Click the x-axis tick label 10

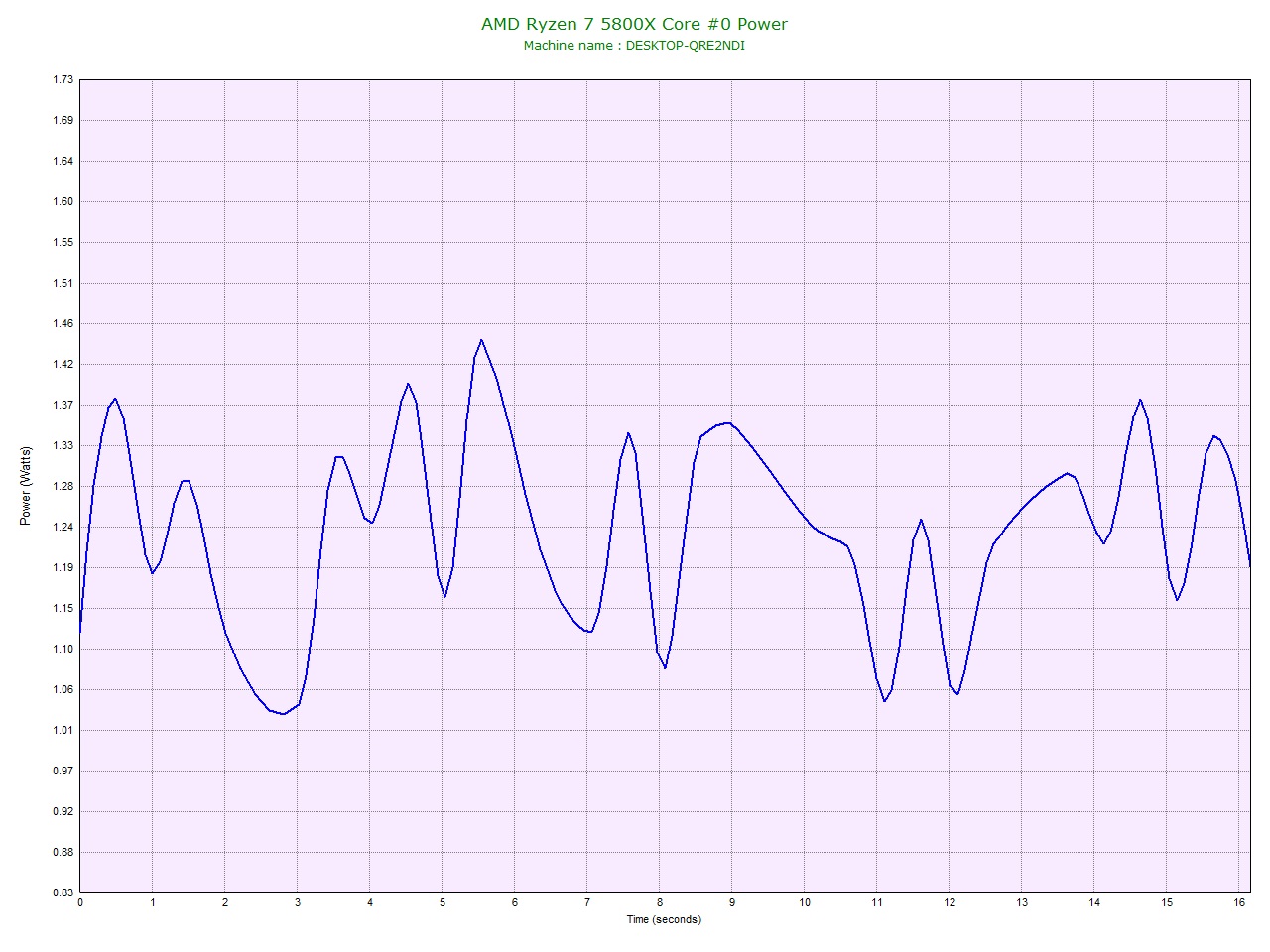coord(805,902)
